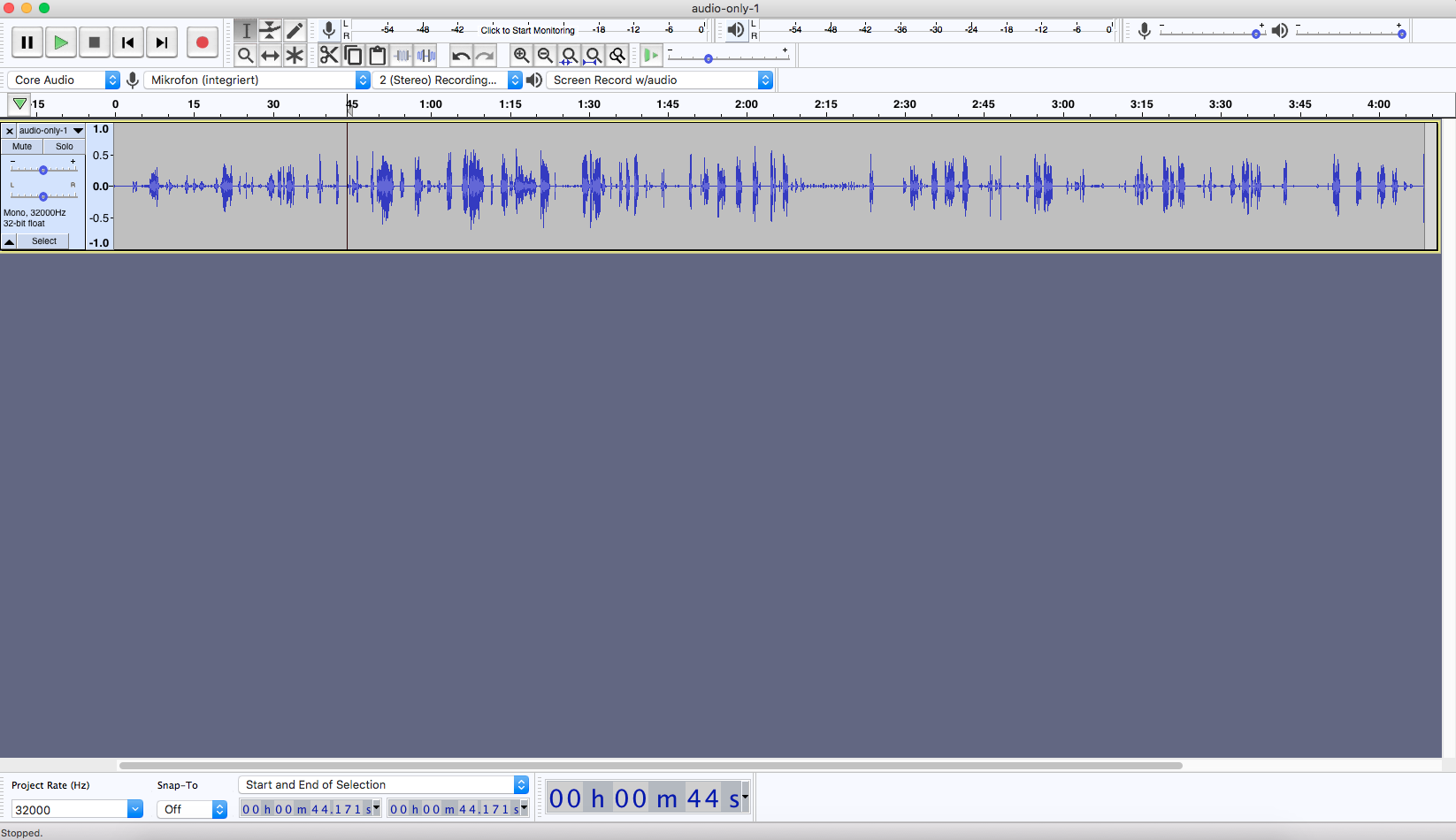
Task: Start recording with the red Record button
Action: [203, 42]
